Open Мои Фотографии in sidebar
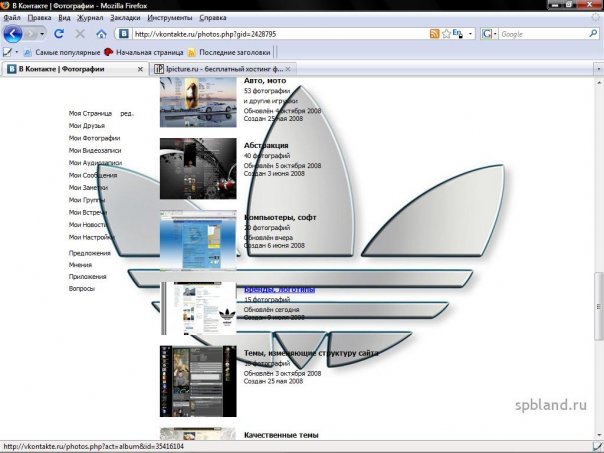 (94, 138)
